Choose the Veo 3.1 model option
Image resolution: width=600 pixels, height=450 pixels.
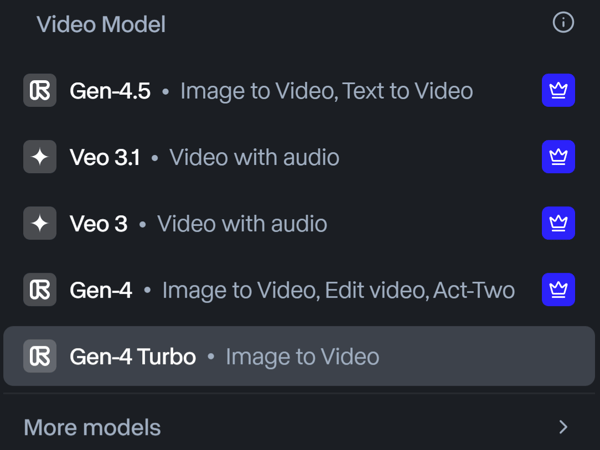click(105, 157)
